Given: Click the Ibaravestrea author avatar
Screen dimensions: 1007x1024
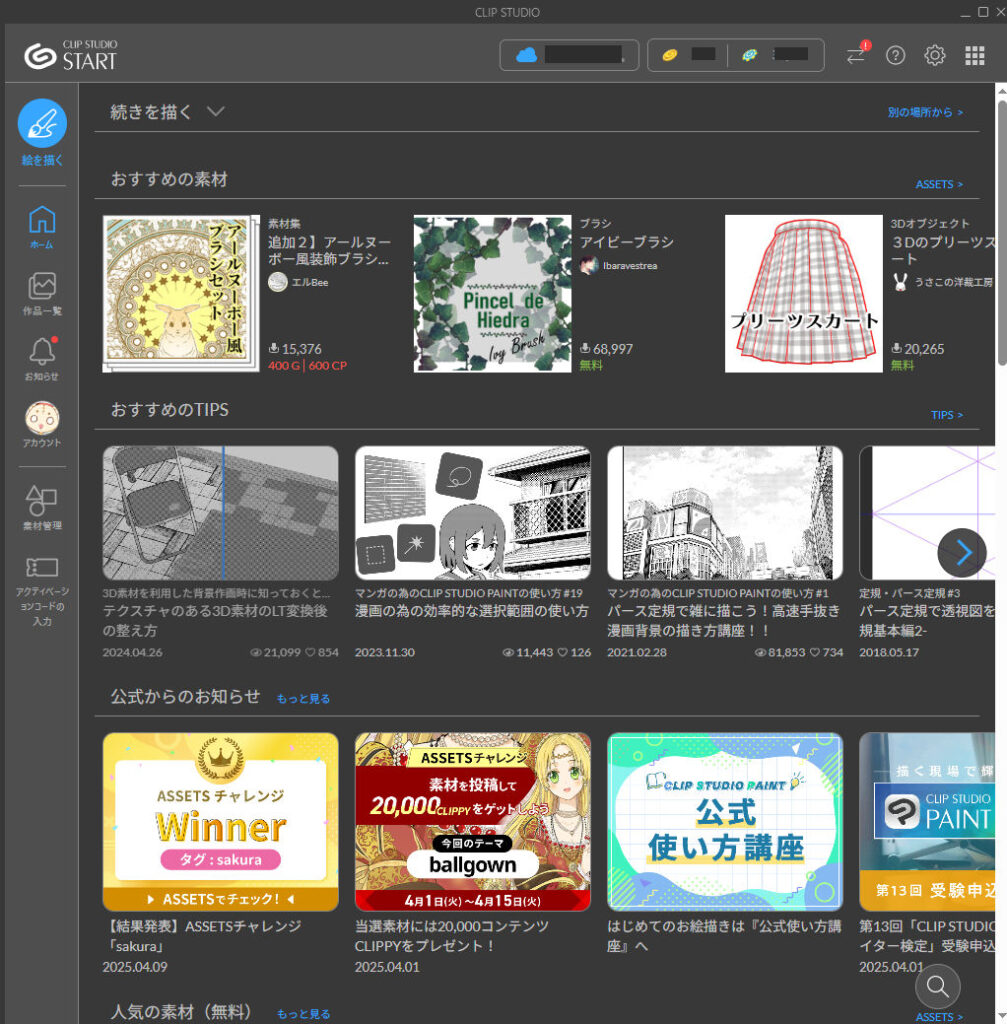Looking at the screenshot, I should coord(589,266).
